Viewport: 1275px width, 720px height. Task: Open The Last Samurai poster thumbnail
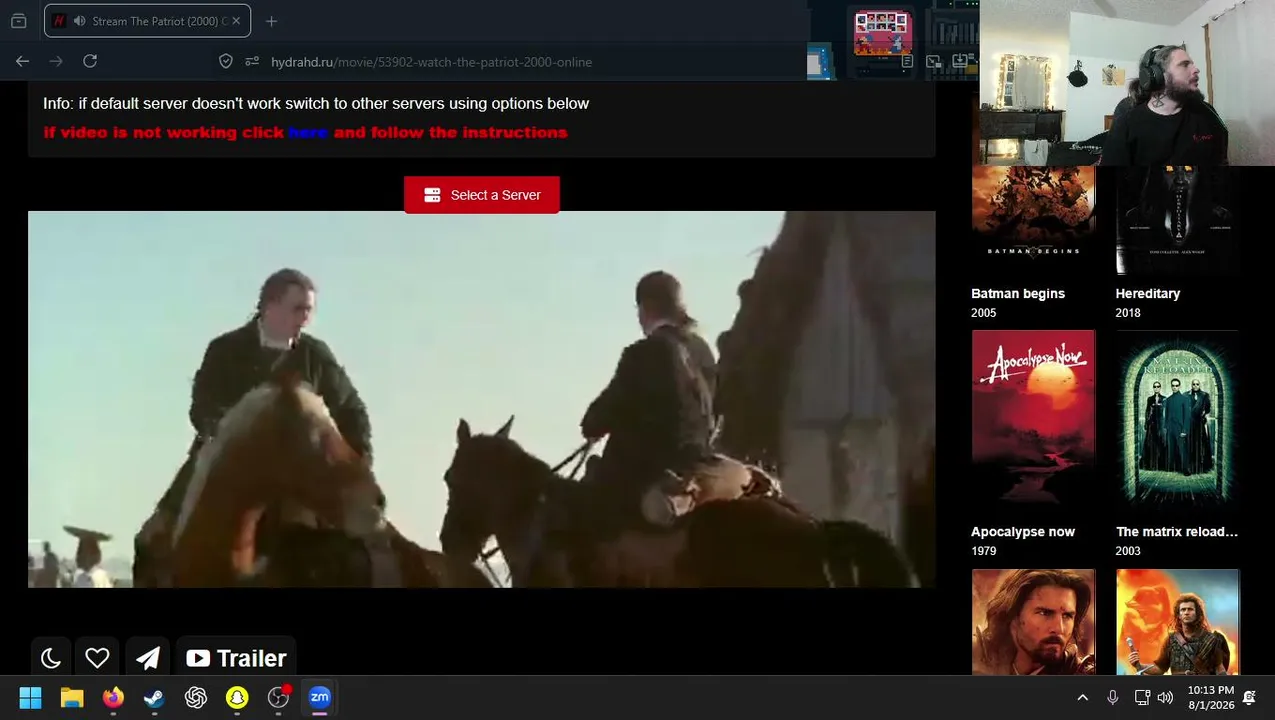pos(1033,622)
